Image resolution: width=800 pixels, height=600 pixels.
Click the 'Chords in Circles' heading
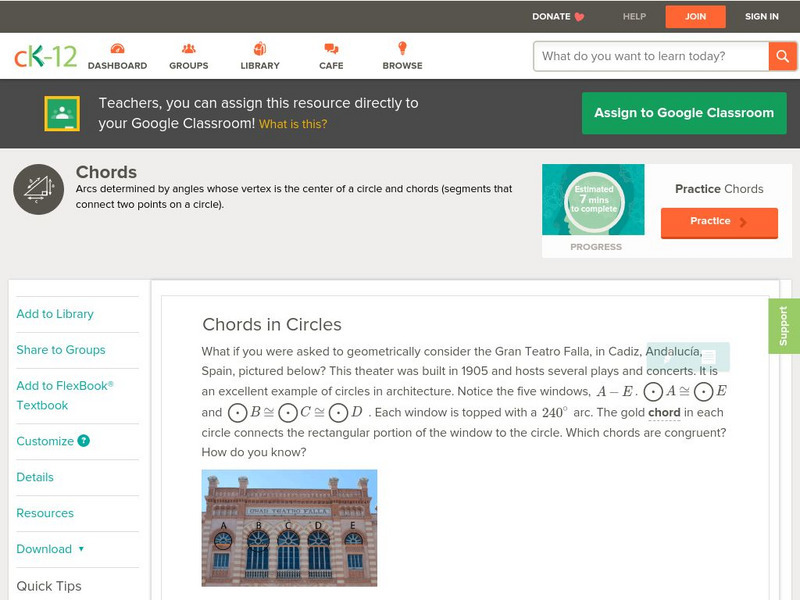272,324
